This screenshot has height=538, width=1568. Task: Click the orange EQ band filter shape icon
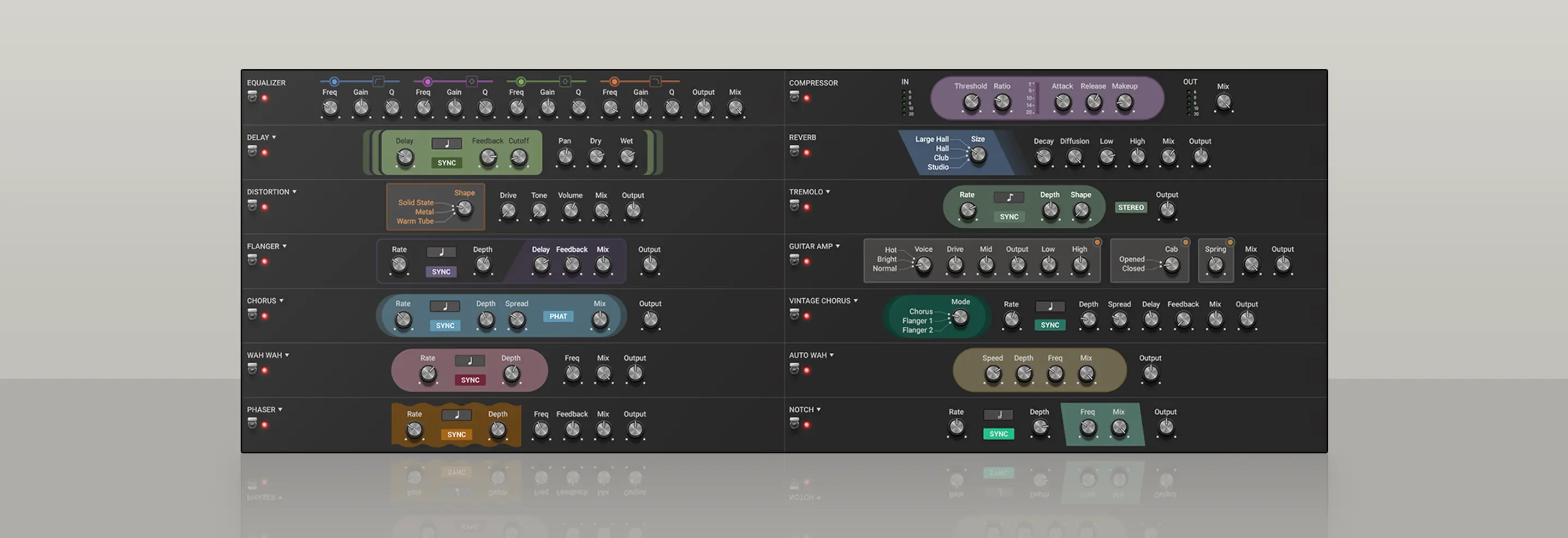(655, 81)
